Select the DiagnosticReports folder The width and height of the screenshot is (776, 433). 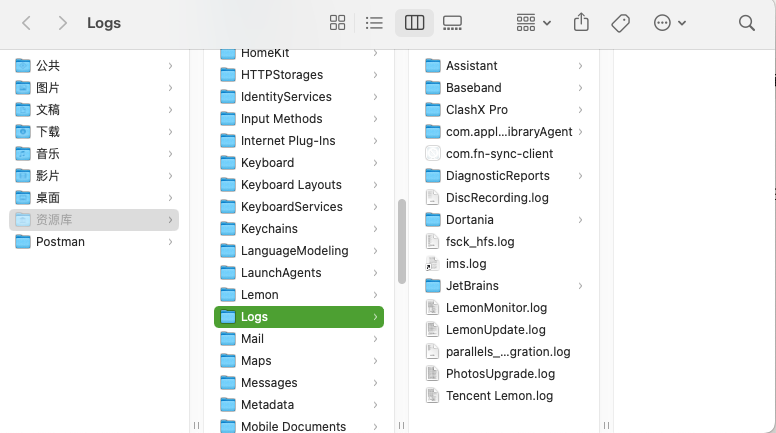[x=504, y=176]
